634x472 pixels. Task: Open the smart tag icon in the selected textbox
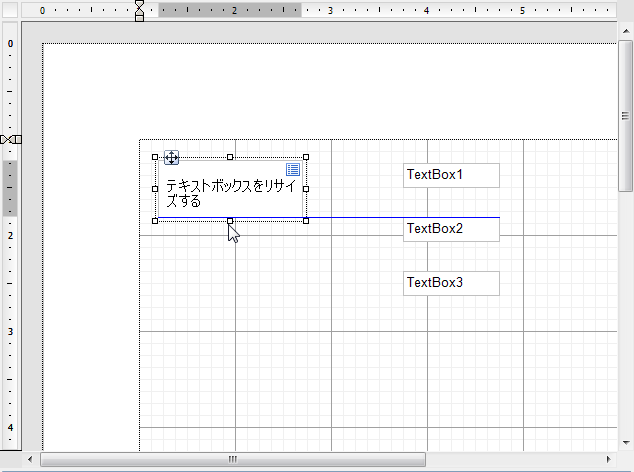[293, 170]
